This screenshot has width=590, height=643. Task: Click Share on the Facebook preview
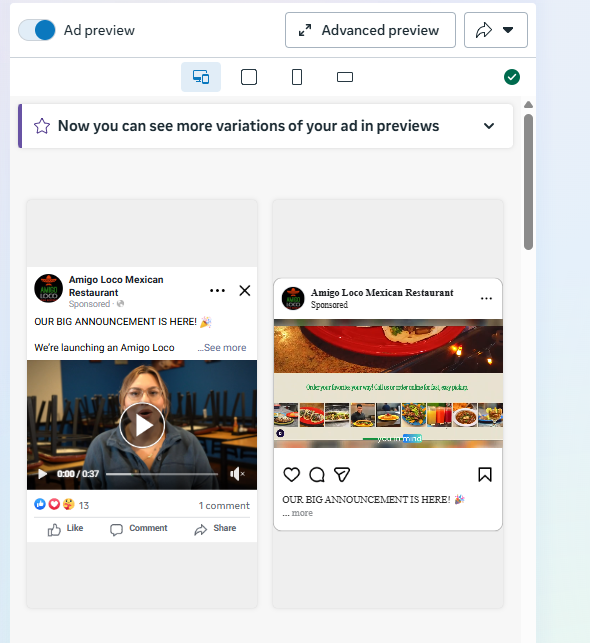tap(215, 529)
